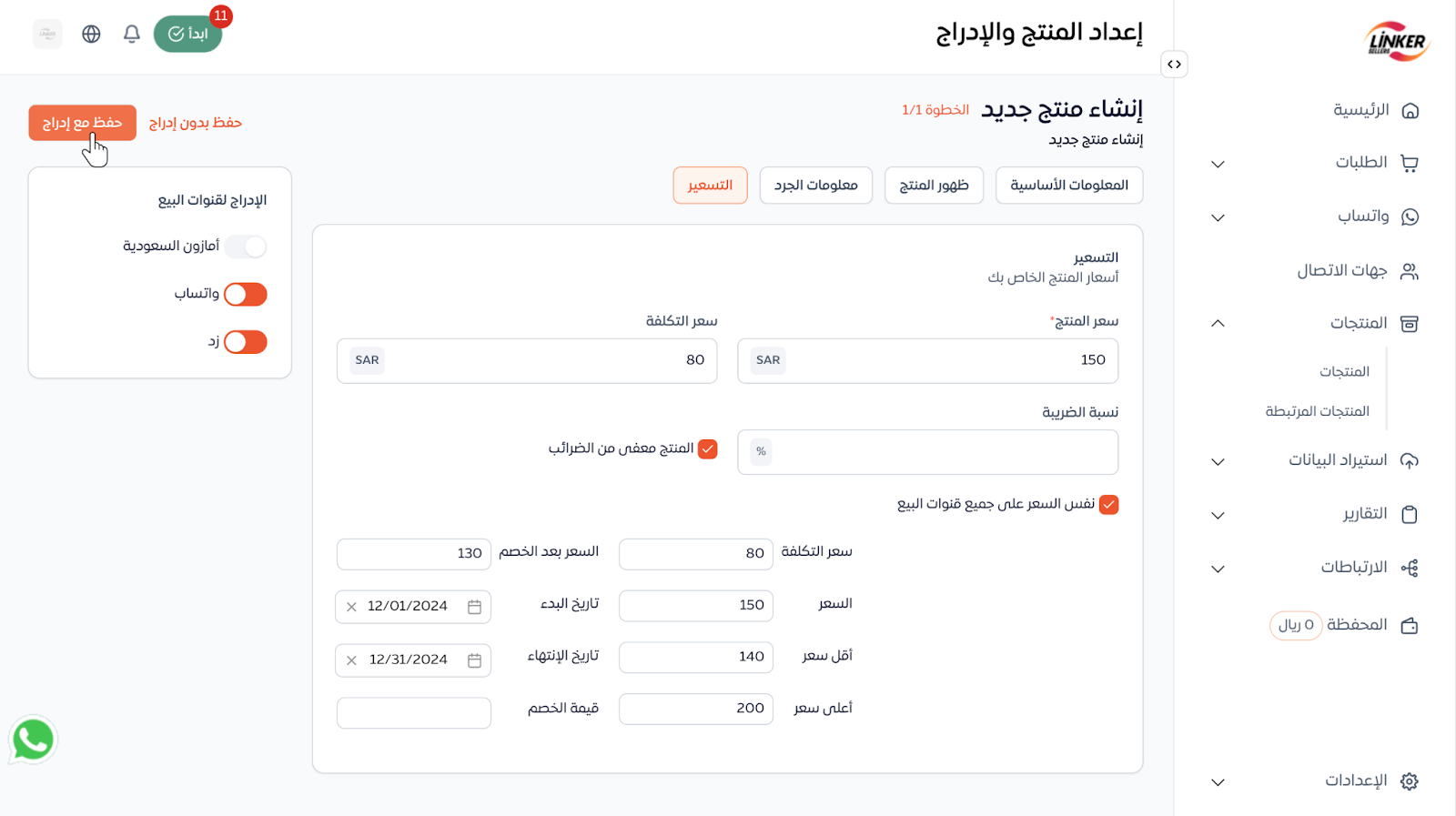Click the استيراد البيانات upload icon
This screenshot has width=1456, height=816.
pos(1410,460)
